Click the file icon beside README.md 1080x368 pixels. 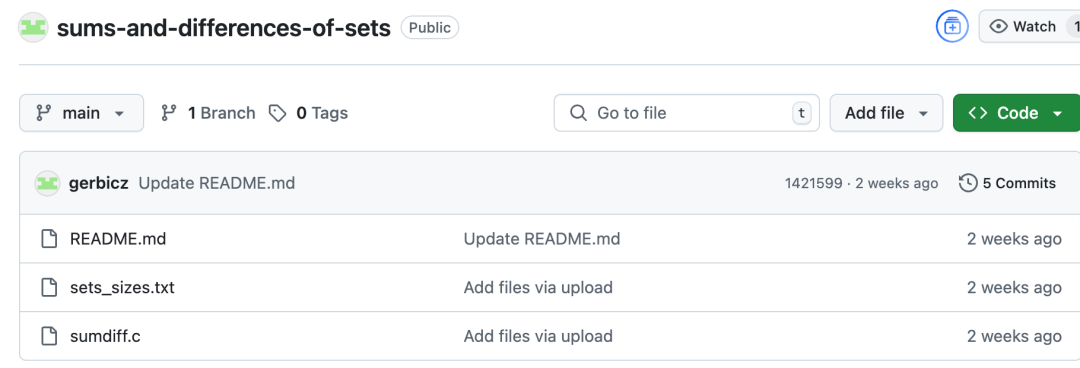click(48, 239)
